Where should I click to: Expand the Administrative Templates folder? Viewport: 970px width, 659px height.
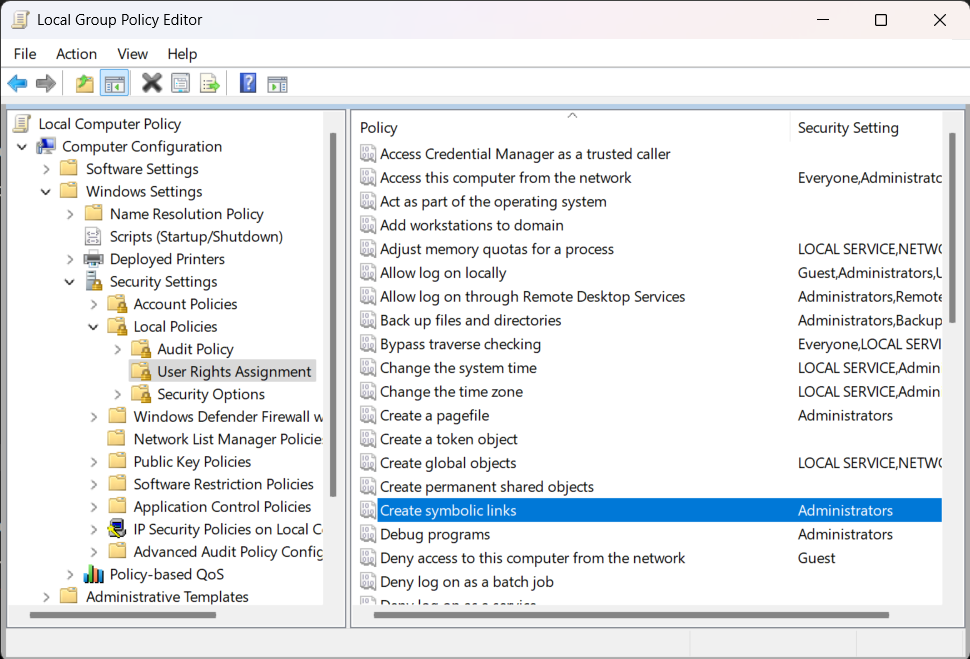tap(46, 597)
